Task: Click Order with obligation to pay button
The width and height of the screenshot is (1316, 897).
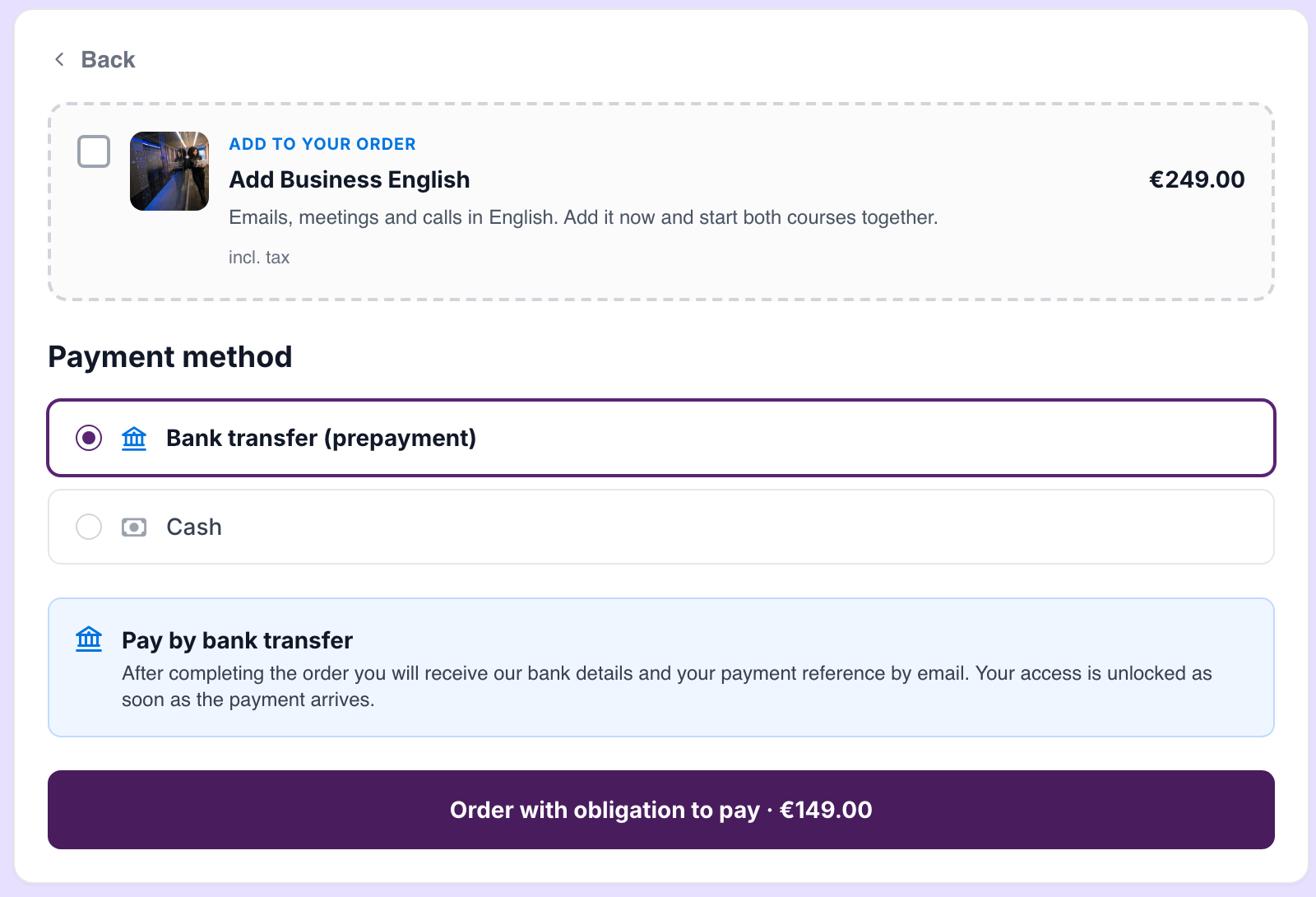Action: (661, 810)
